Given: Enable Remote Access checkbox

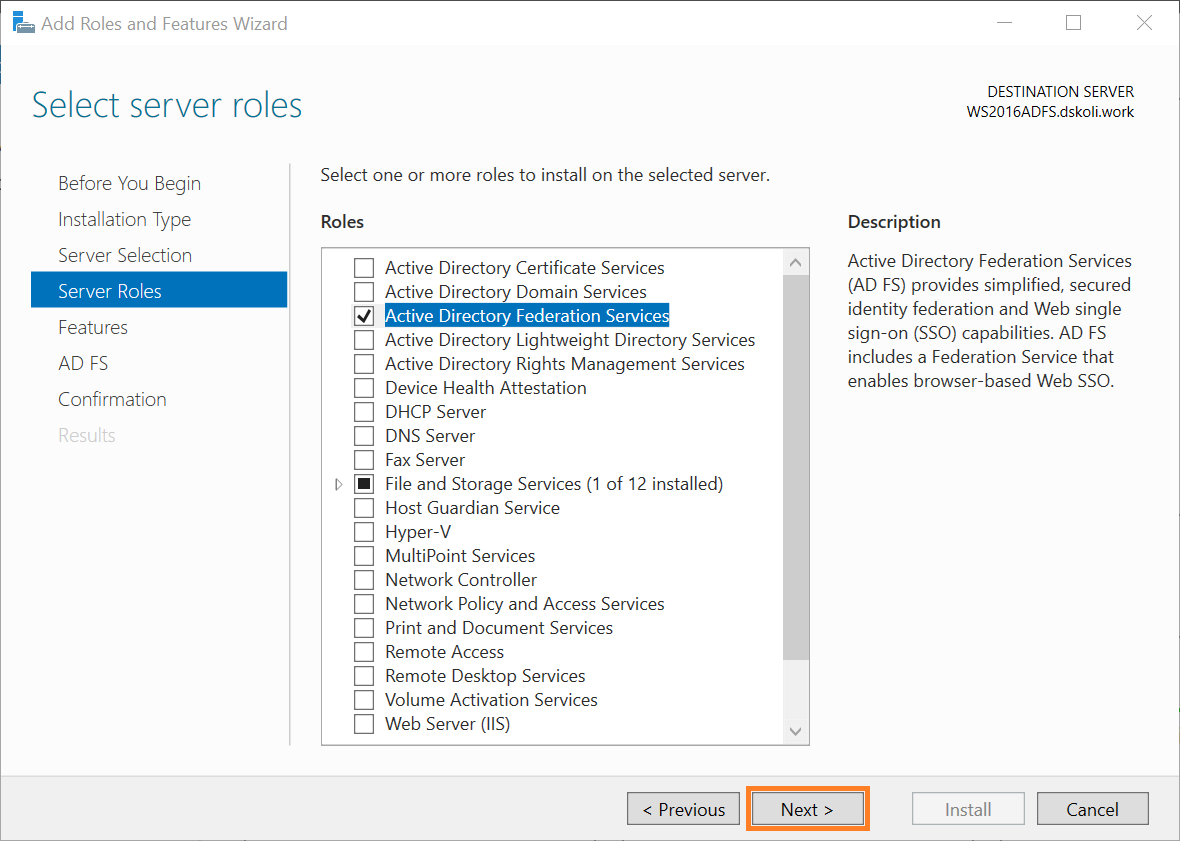Looking at the screenshot, I should click(x=364, y=652).
